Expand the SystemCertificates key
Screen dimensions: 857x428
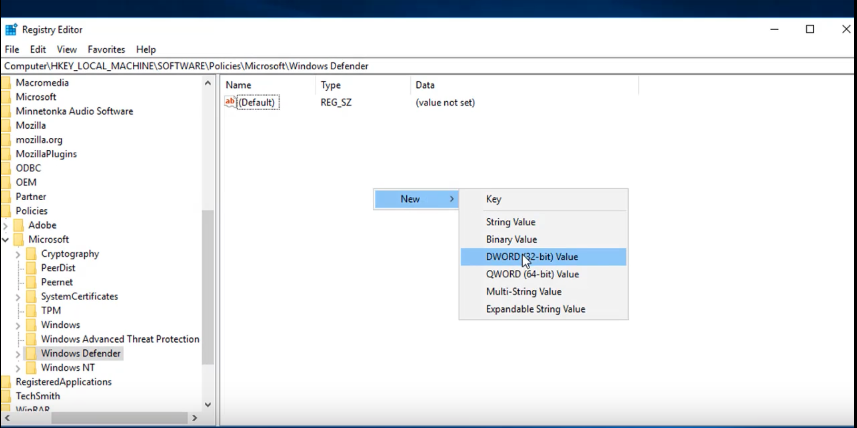point(18,297)
